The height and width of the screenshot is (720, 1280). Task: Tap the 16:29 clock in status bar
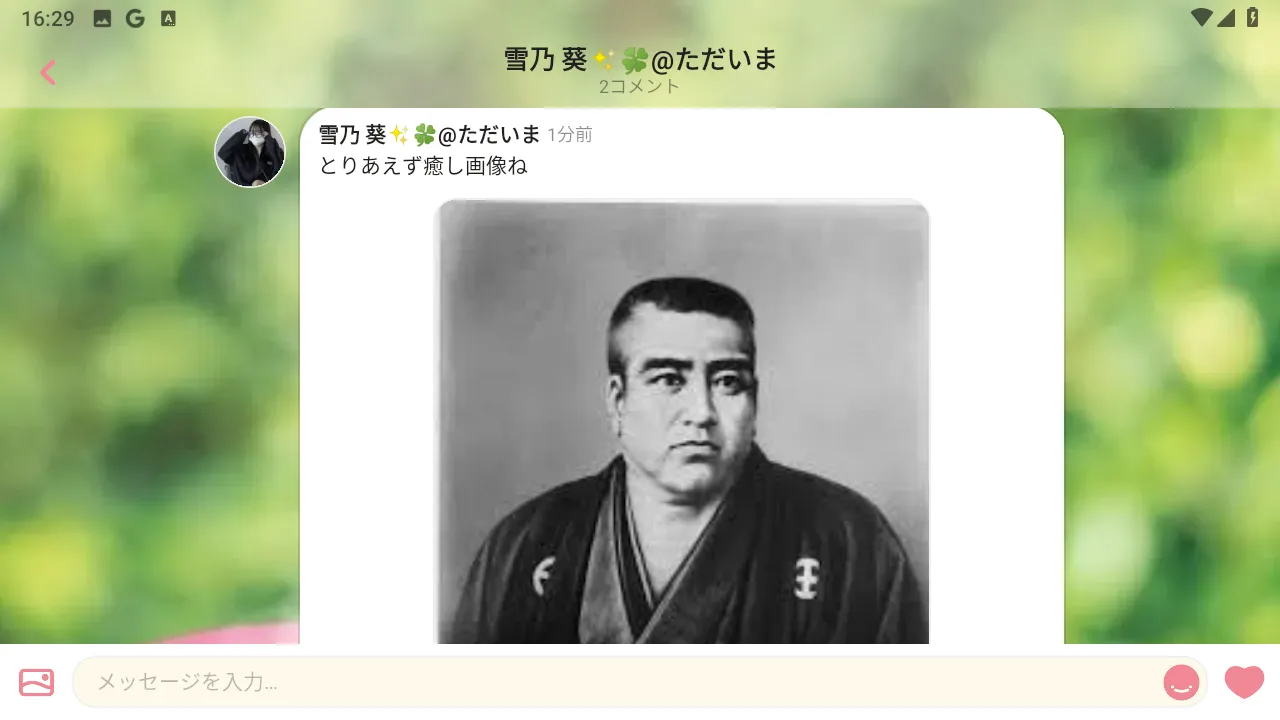point(48,18)
